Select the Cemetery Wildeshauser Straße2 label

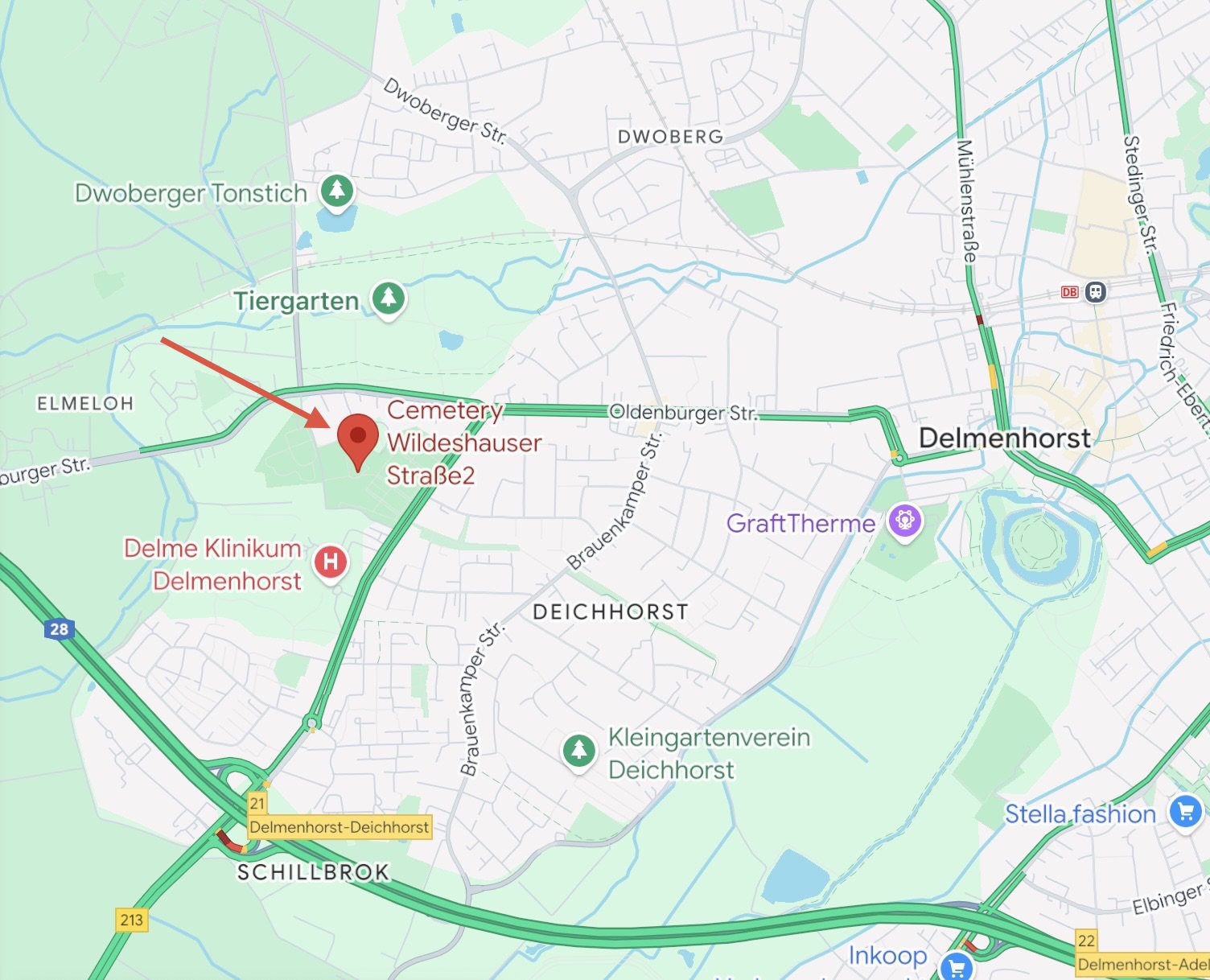pos(464,443)
